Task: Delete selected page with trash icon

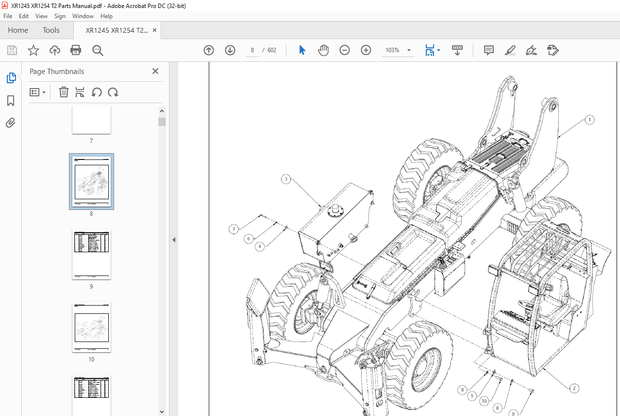Action: pyautogui.click(x=64, y=92)
